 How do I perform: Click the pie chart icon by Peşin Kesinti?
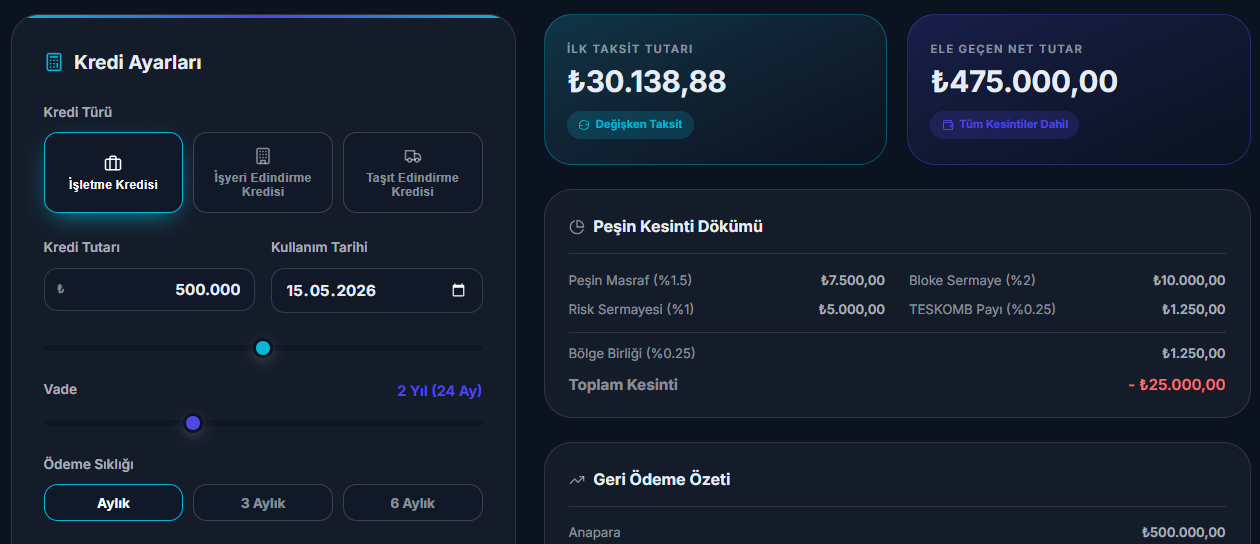coord(576,227)
